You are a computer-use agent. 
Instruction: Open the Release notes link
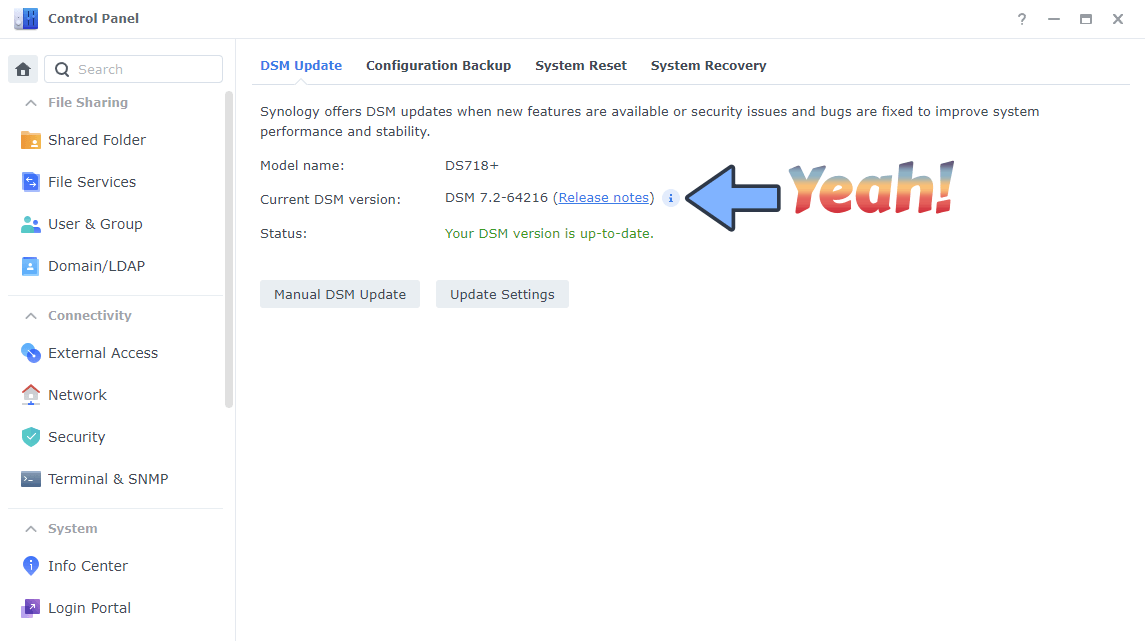click(x=604, y=198)
